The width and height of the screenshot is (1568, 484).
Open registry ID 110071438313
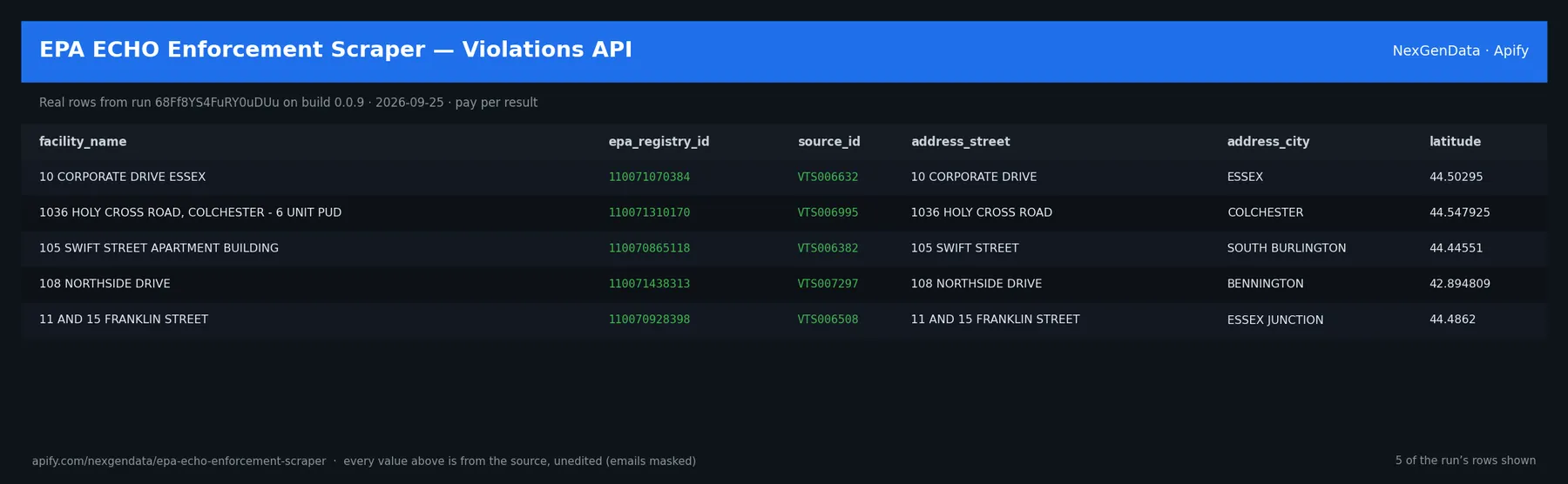(x=649, y=284)
